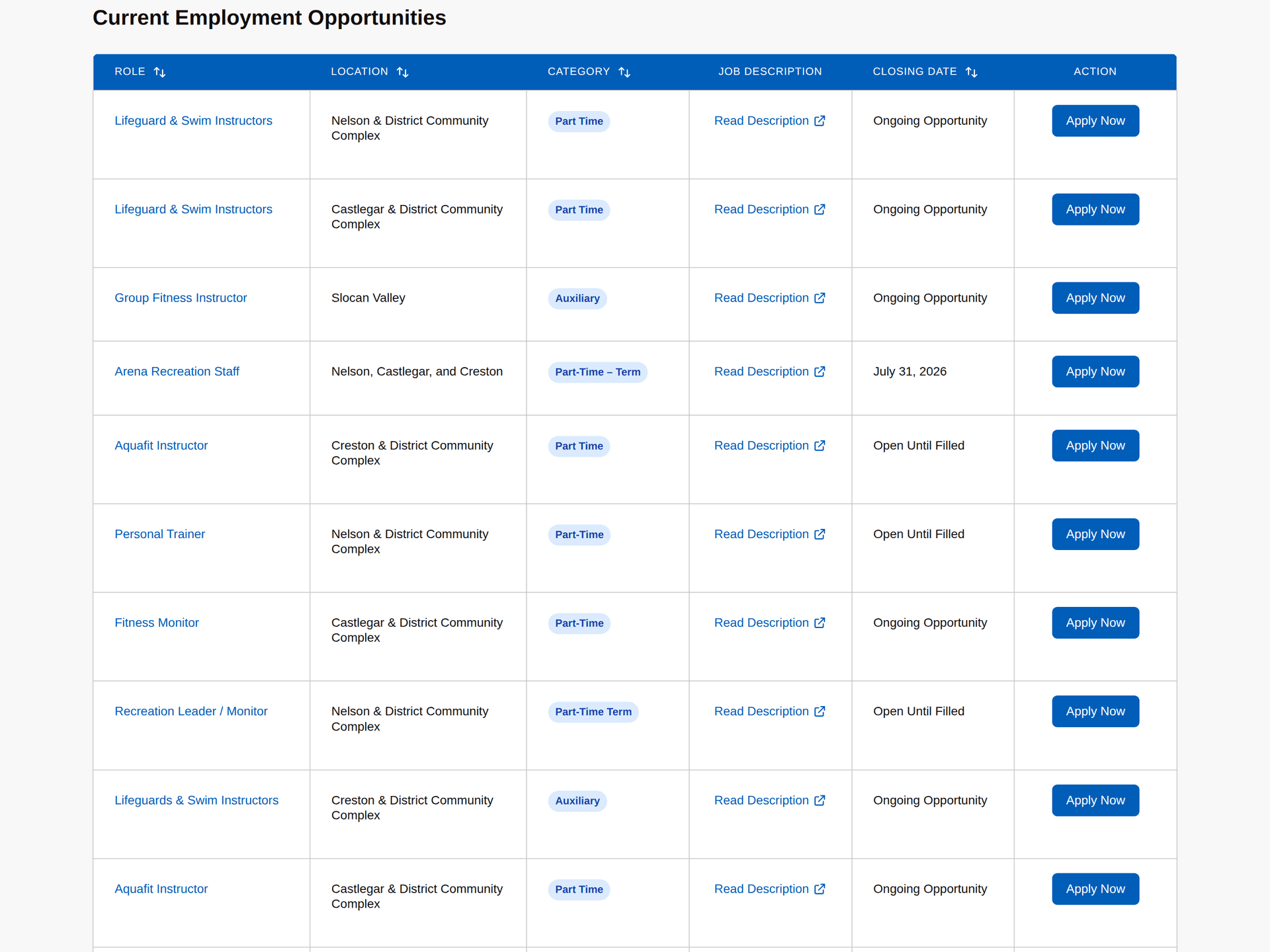Open Personal Trainer role link
The height and width of the screenshot is (952, 1270).
[159, 534]
